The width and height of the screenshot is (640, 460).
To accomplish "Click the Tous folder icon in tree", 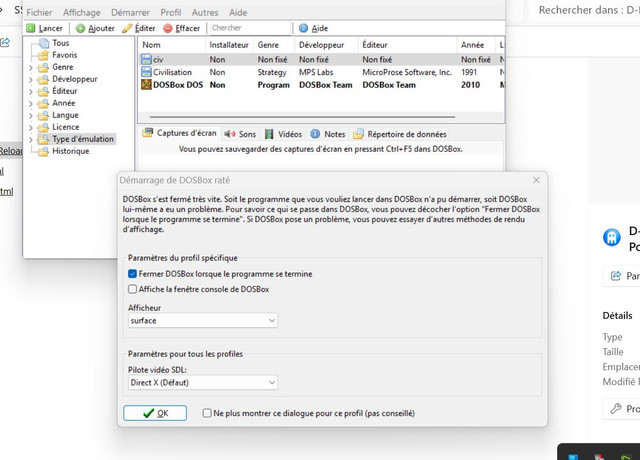I will pos(44,43).
